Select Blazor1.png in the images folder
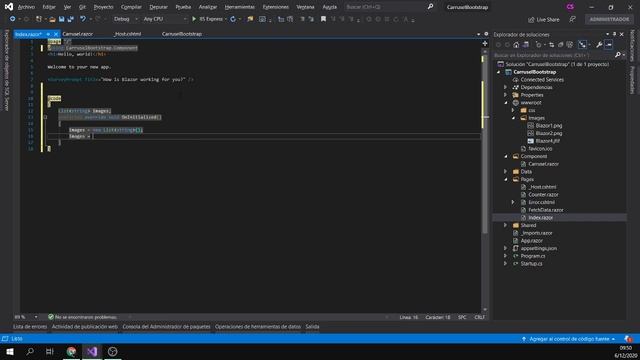 click(549, 126)
